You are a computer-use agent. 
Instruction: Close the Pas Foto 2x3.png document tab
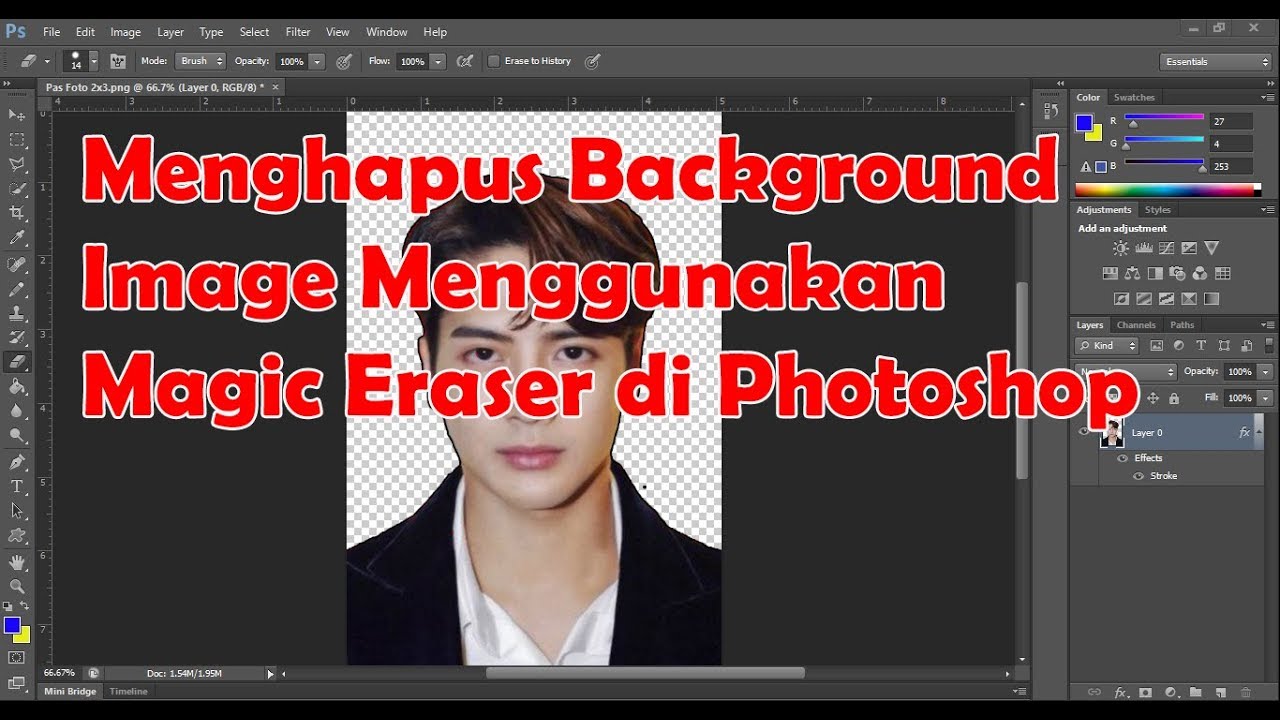275,87
